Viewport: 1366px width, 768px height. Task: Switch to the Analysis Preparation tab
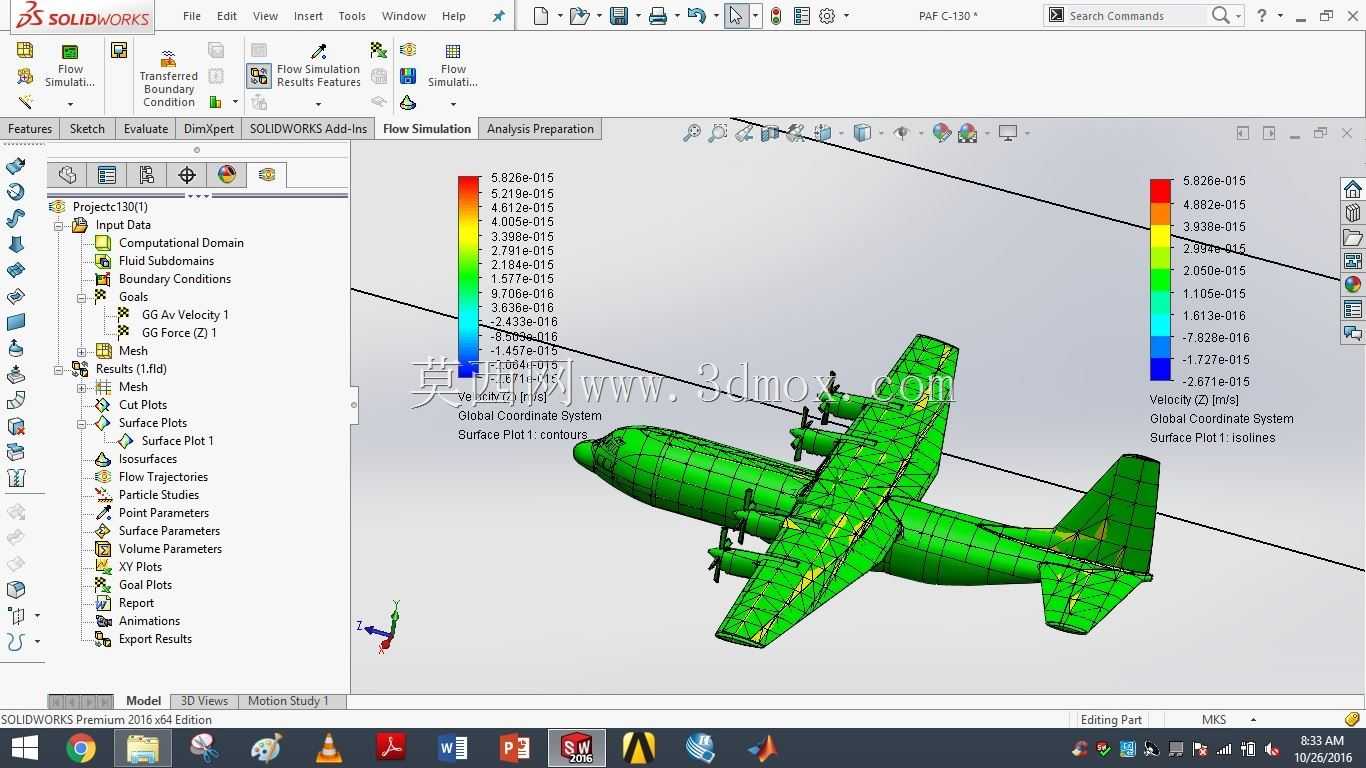tap(540, 129)
